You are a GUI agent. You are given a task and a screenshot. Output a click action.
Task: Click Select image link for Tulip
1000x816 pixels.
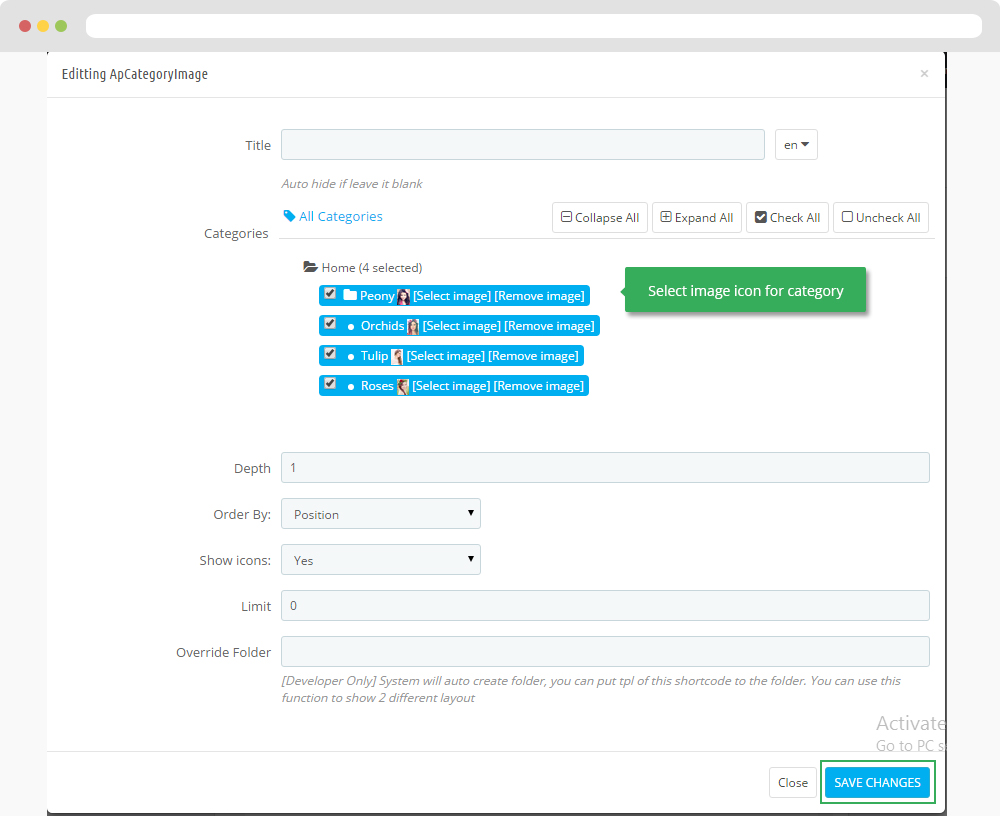(x=444, y=356)
